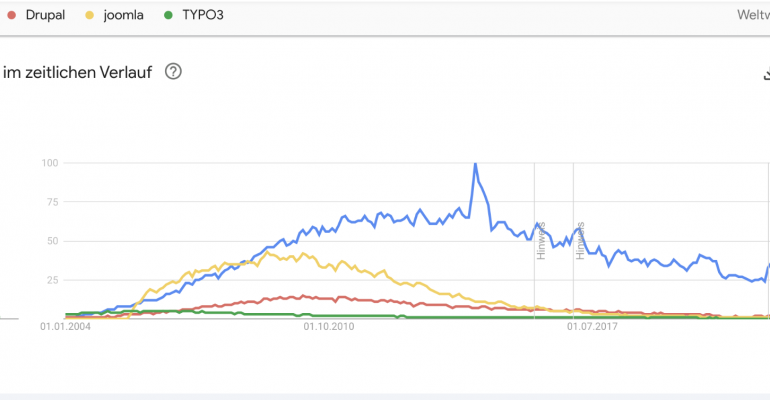Click the yellow joomla legend dot
Screen dimensions: 770x400
click(x=89, y=15)
